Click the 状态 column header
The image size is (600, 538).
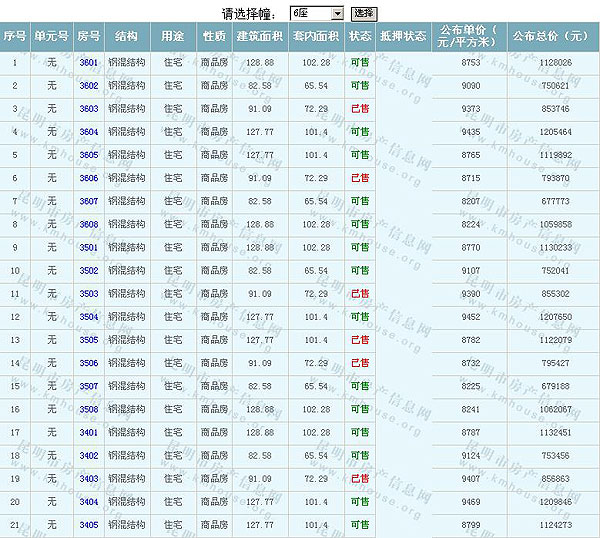point(360,36)
